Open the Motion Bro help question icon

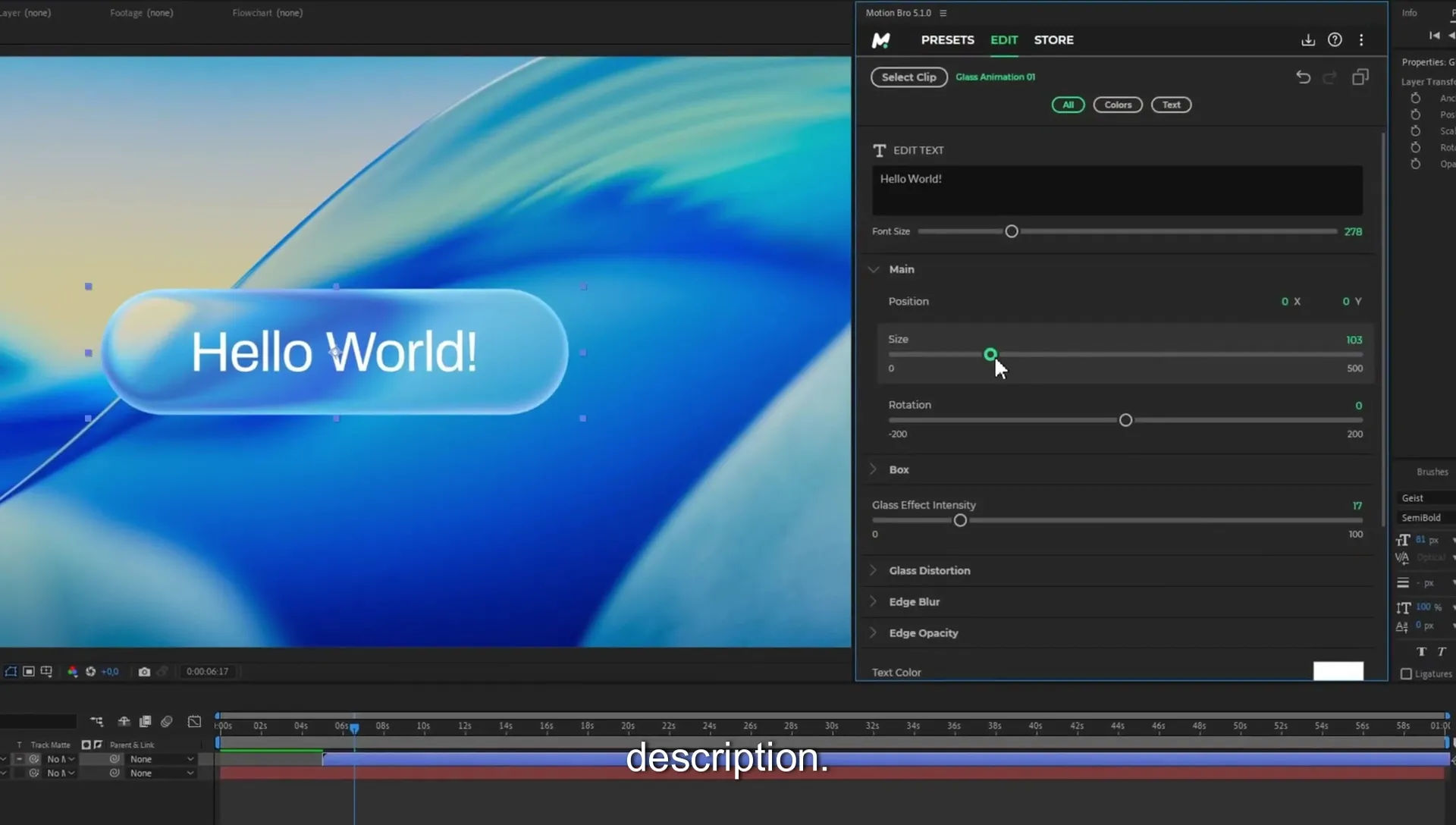1335,40
